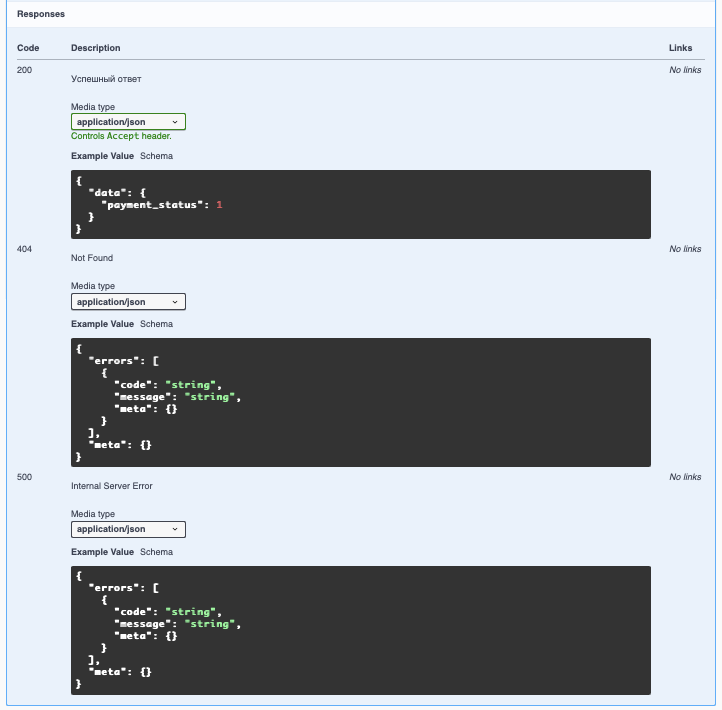Screen dimensions: 722x710
Task: Show the Schema for the 404 response
Action: click(156, 324)
